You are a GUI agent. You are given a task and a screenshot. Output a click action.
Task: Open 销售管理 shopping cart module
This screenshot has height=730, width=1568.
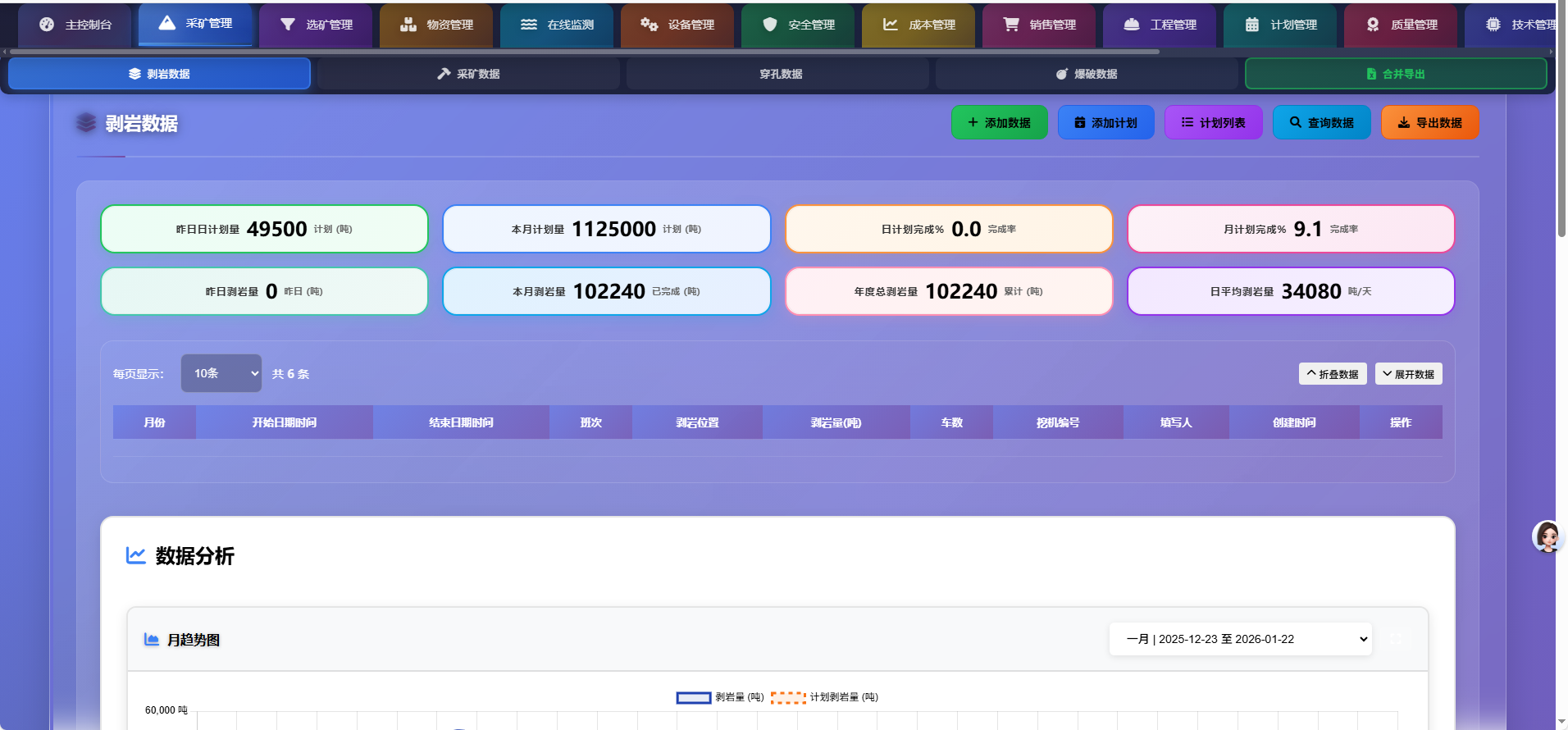tap(1039, 25)
